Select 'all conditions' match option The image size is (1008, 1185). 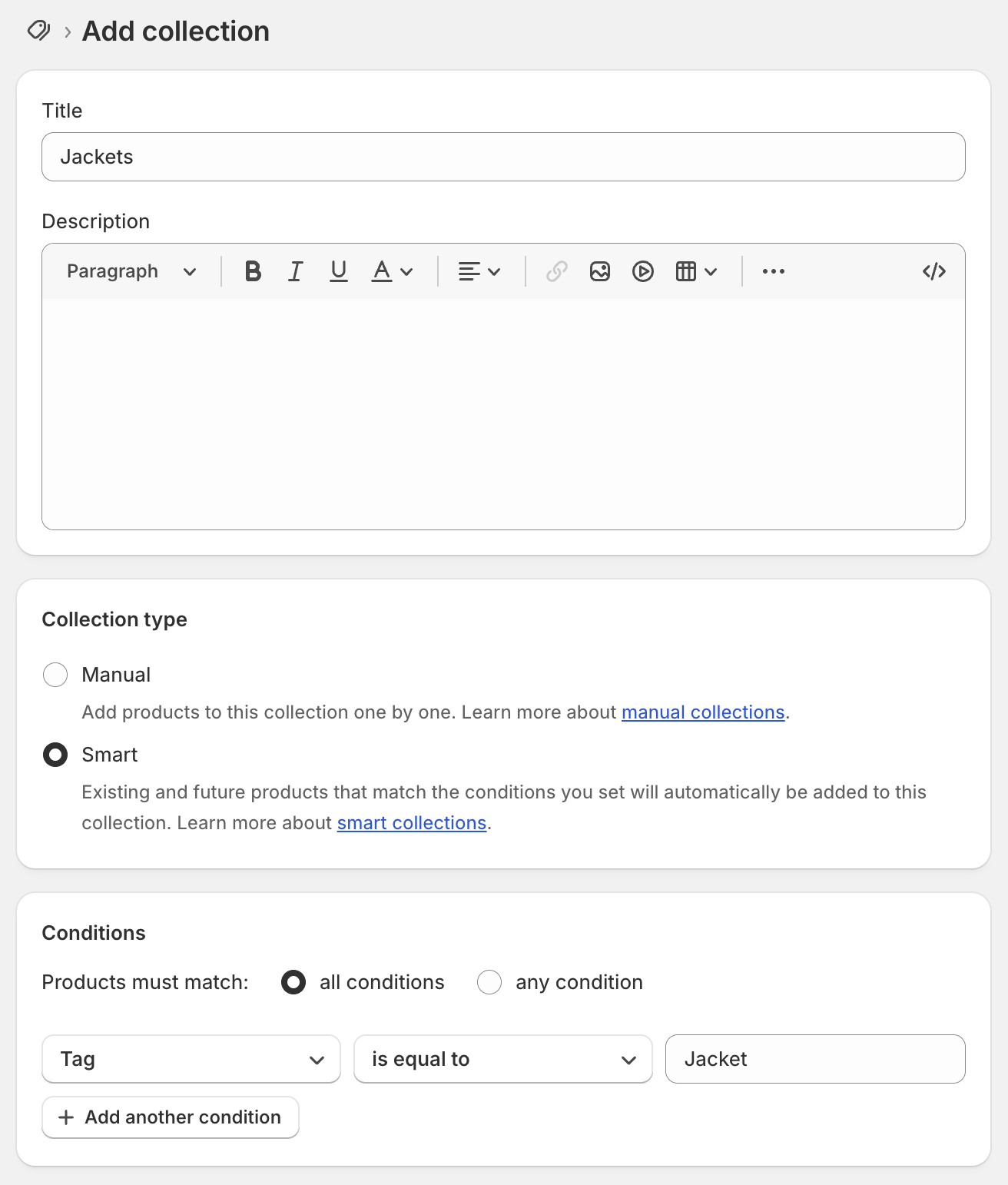293,982
